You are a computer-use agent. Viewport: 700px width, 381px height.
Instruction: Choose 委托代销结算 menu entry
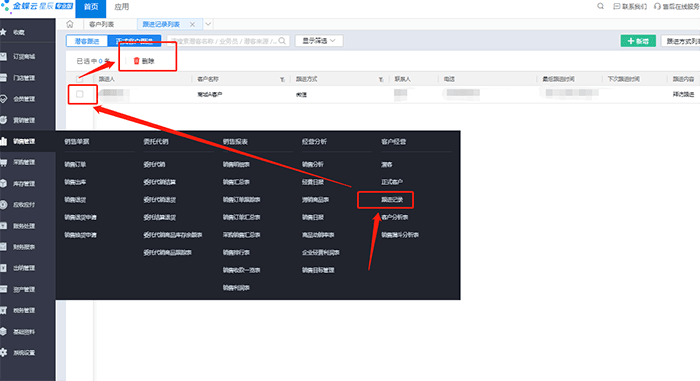(x=159, y=182)
